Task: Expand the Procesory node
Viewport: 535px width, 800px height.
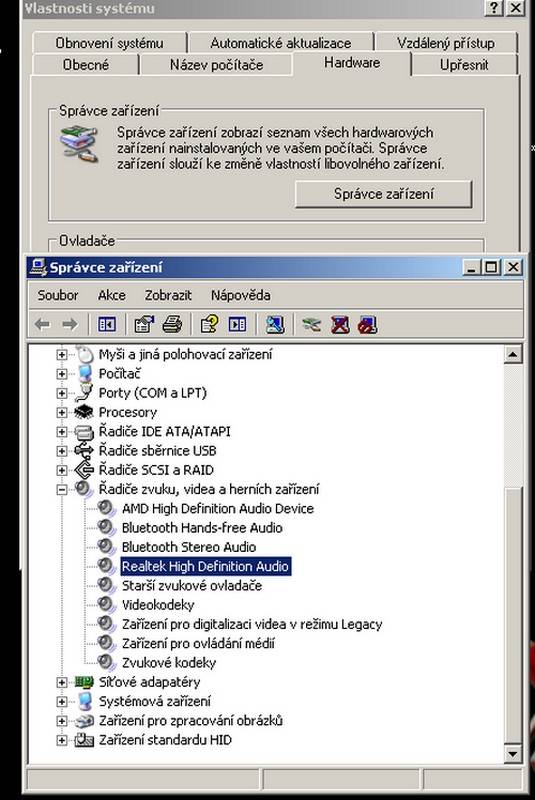Action: pos(62,412)
